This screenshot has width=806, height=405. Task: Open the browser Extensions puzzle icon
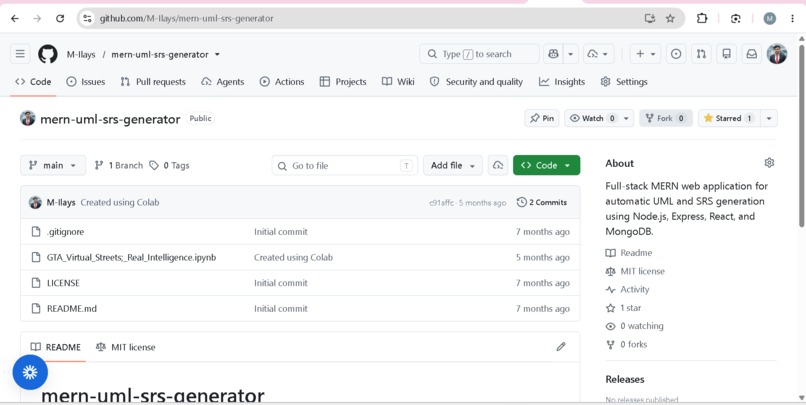click(x=702, y=19)
